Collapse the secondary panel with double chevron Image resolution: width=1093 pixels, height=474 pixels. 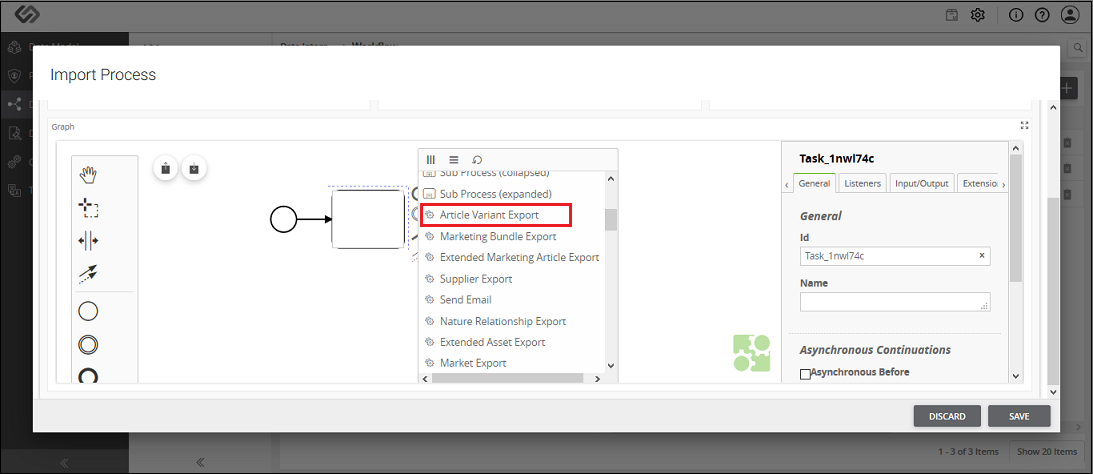(200, 462)
